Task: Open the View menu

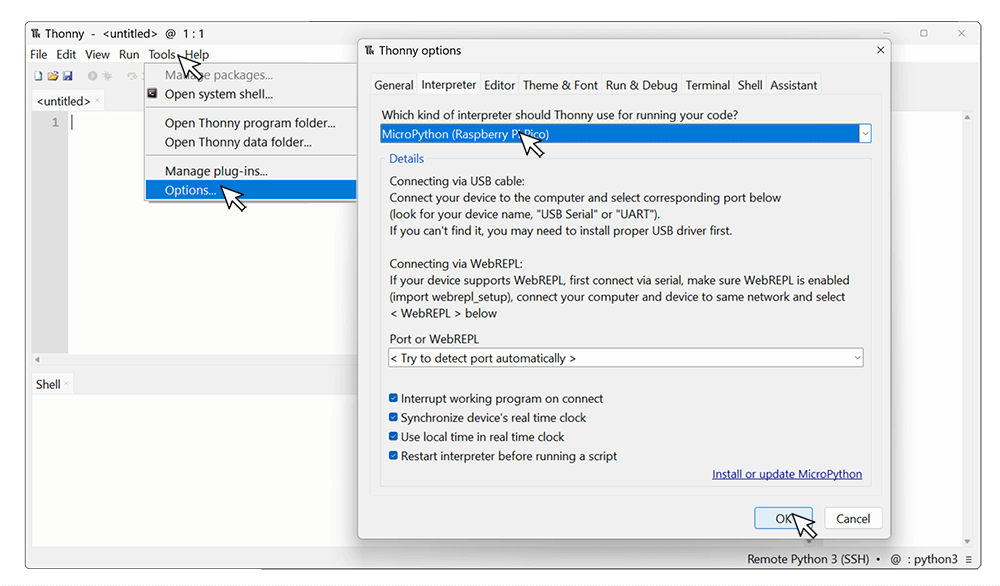Action: point(97,54)
